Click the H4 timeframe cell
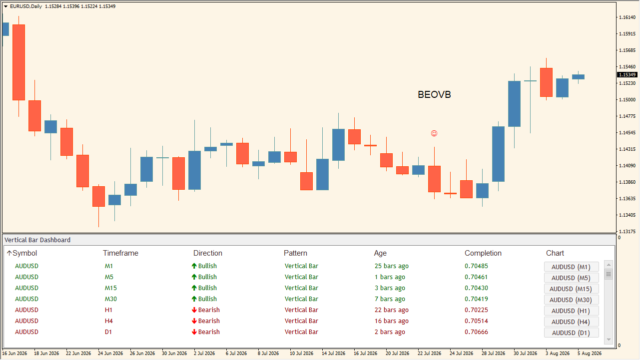The image size is (640, 360). (x=109, y=321)
